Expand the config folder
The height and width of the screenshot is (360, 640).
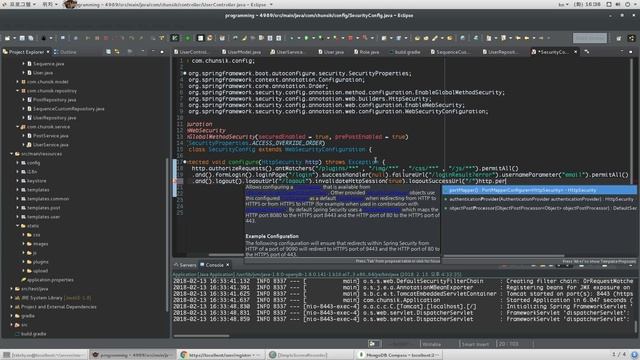pyautogui.click(x=18, y=162)
